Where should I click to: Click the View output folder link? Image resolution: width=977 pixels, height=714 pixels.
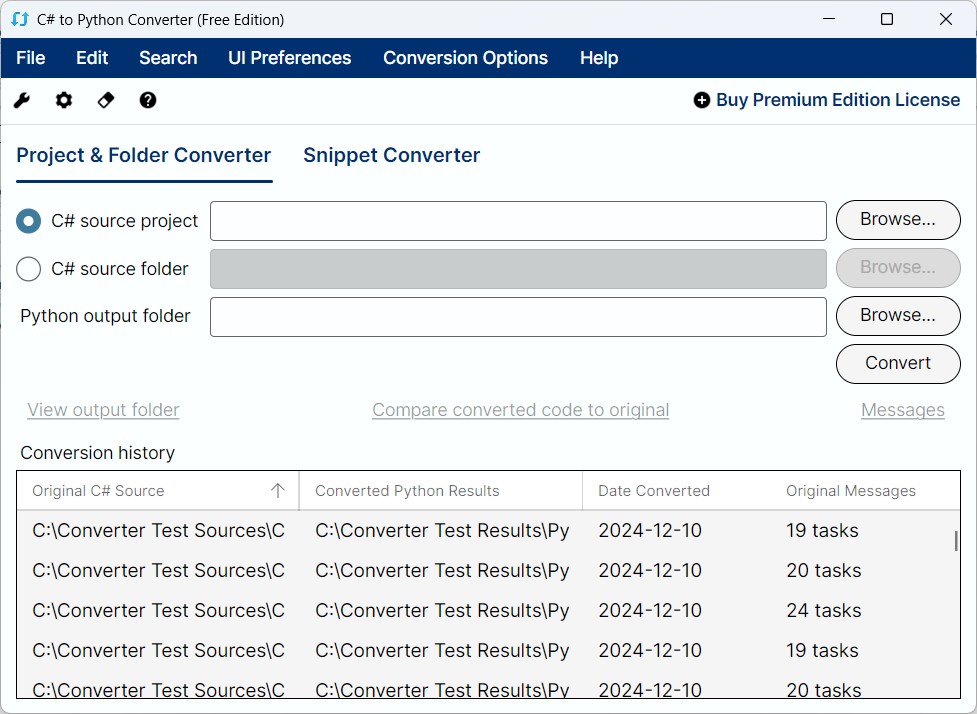click(x=103, y=410)
